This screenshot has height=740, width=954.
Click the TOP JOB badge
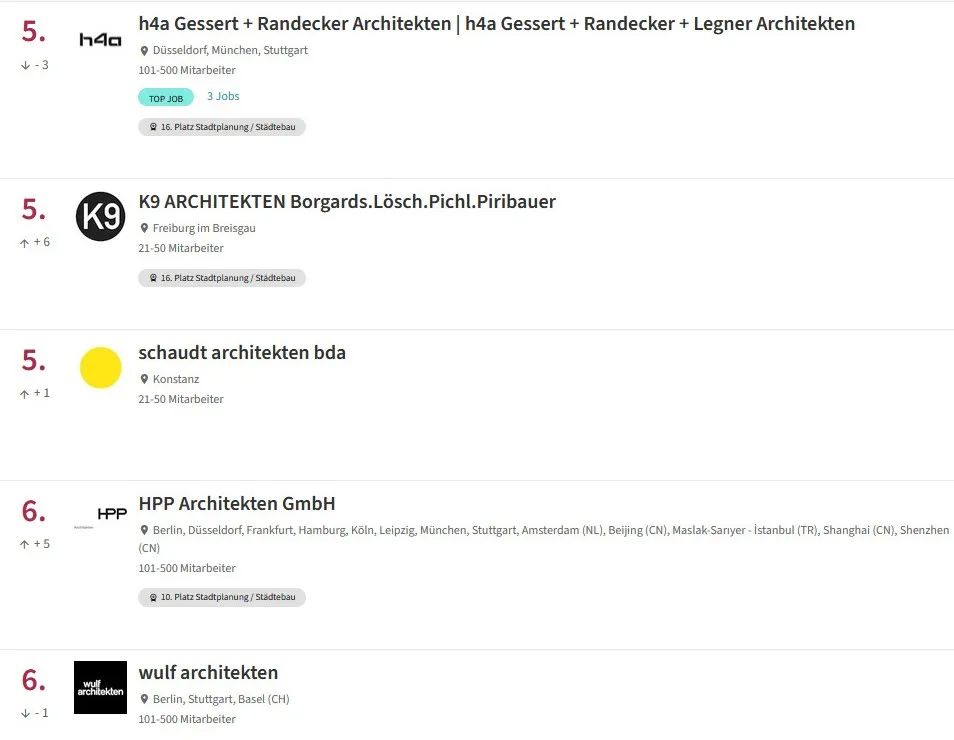click(166, 98)
